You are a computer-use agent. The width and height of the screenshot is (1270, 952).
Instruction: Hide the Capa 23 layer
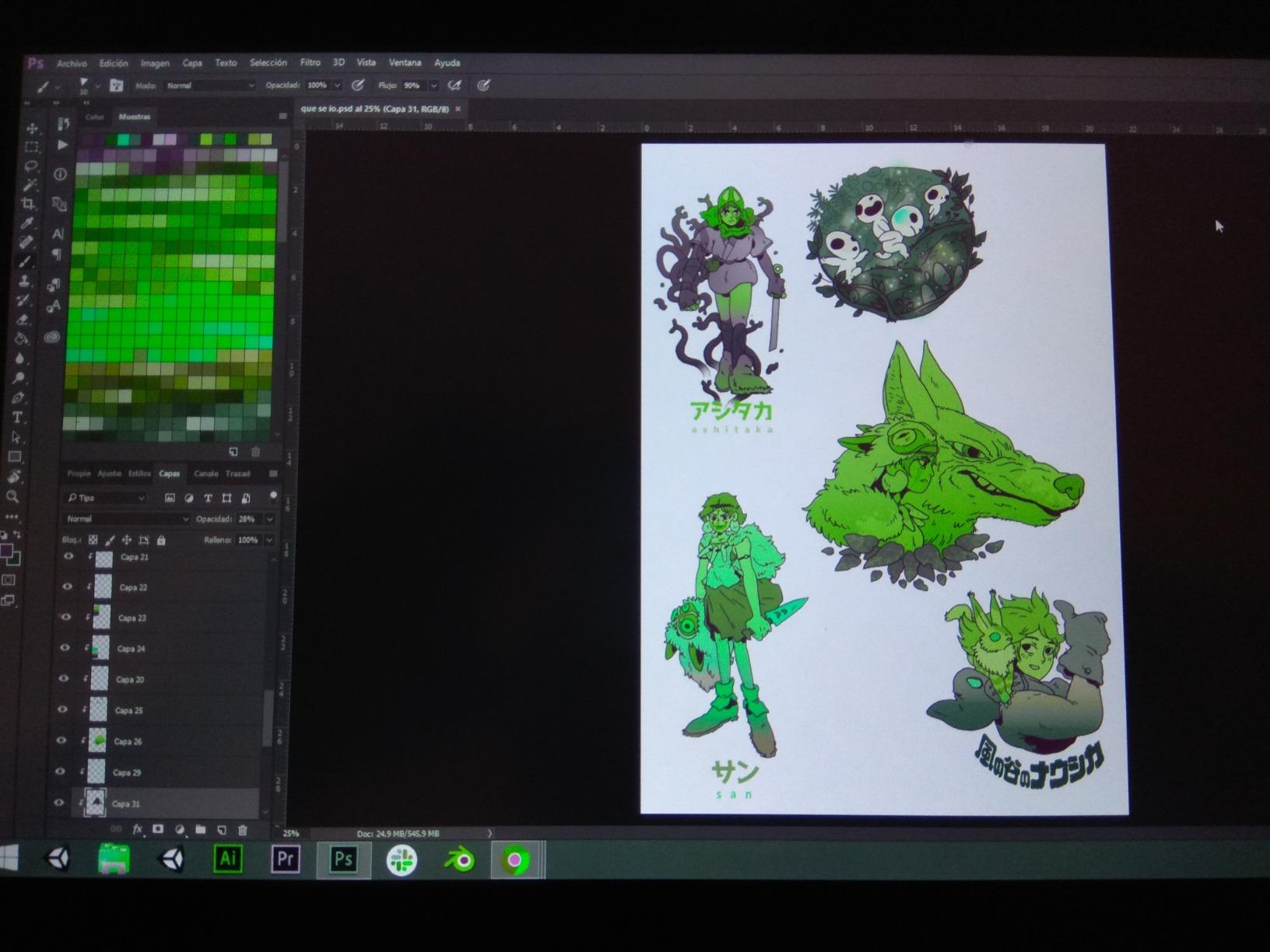[66, 617]
